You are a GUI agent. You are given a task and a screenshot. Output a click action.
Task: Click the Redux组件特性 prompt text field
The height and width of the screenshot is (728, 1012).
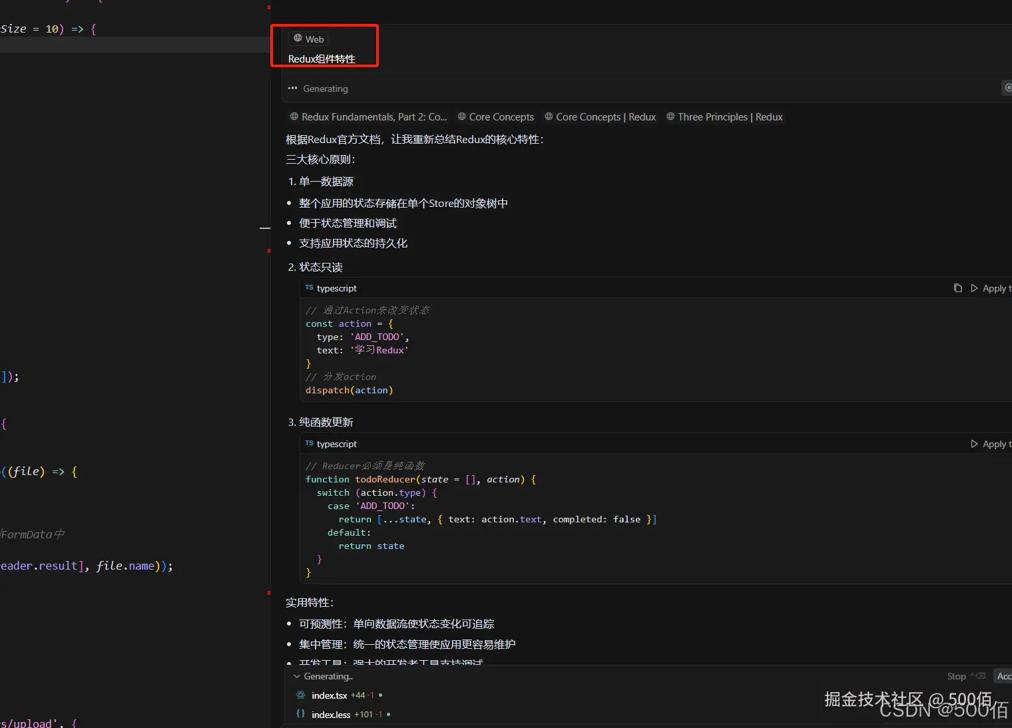click(x=321, y=59)
